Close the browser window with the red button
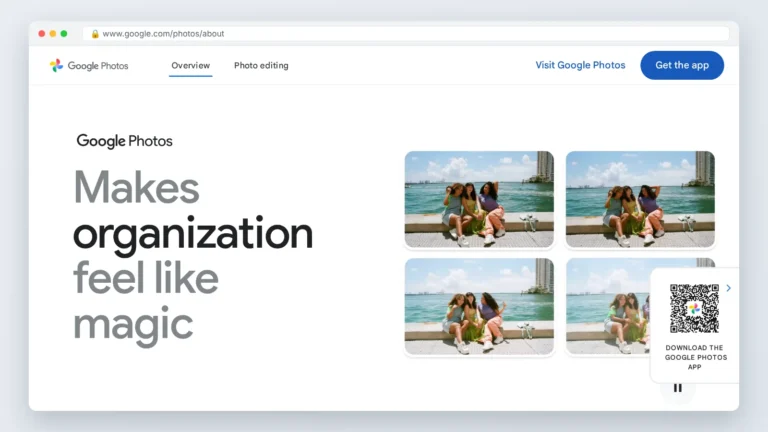Viewport: 768px width, 432px height. point(42,34)
